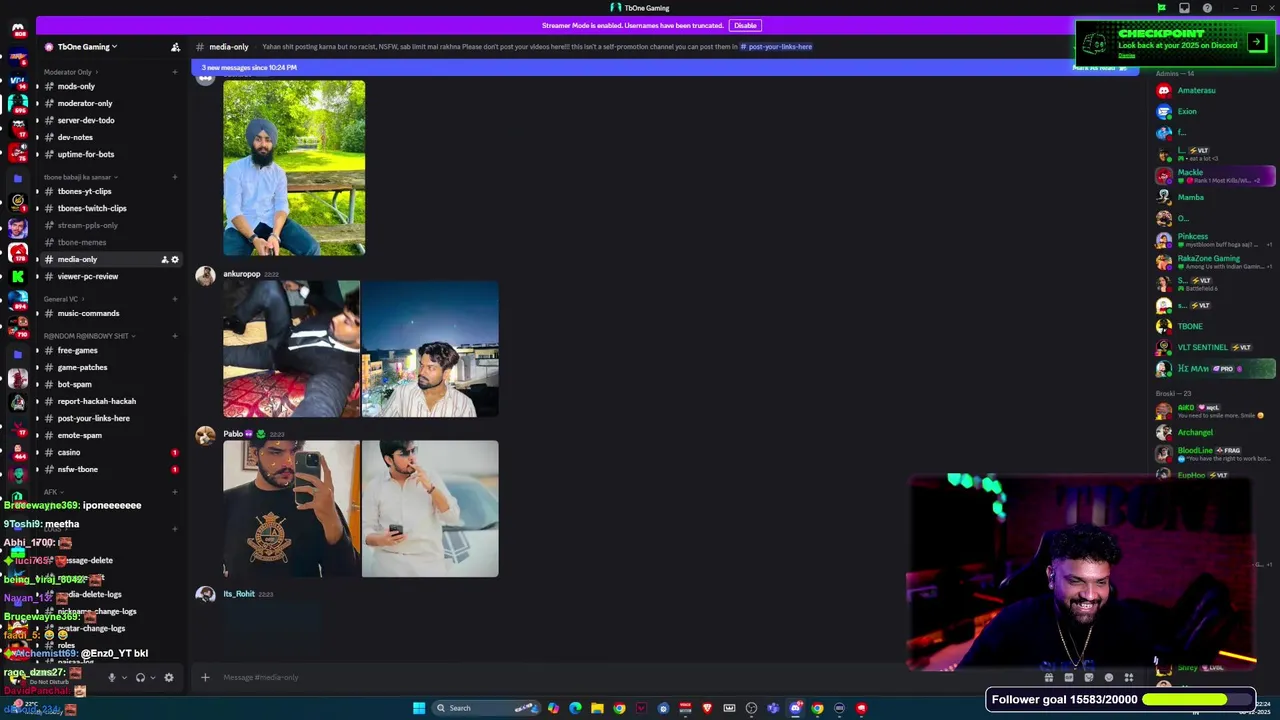The image size is (1280, 720).
Task: Collapse R@NDOM R@INBOWY SHIT category
Action: (x=89, y=336)
